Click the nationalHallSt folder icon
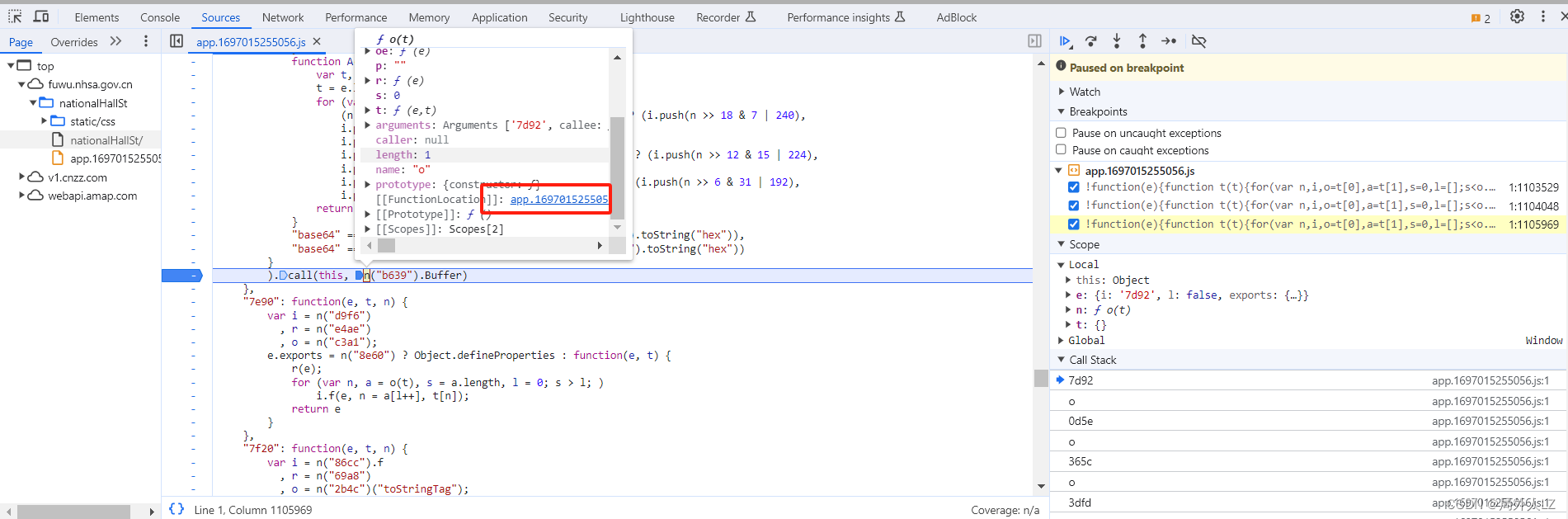This screenshot has width=1568, height=519. point(46,103)
